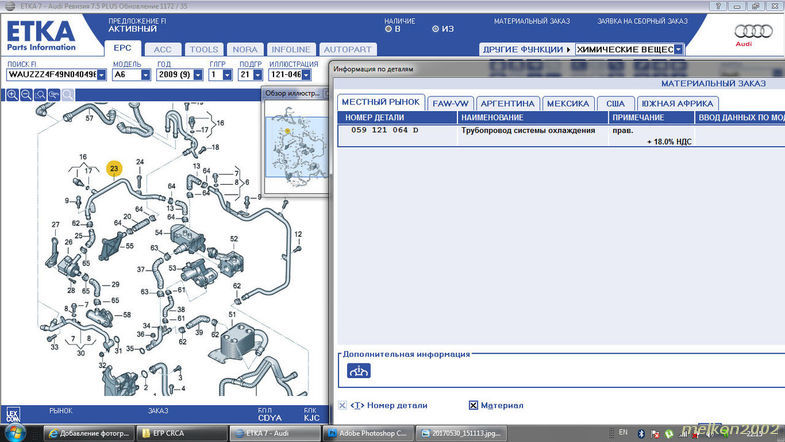Open Модель A6 dropdown
Screen dimensions: 785x442
click(x=146, y=75)
